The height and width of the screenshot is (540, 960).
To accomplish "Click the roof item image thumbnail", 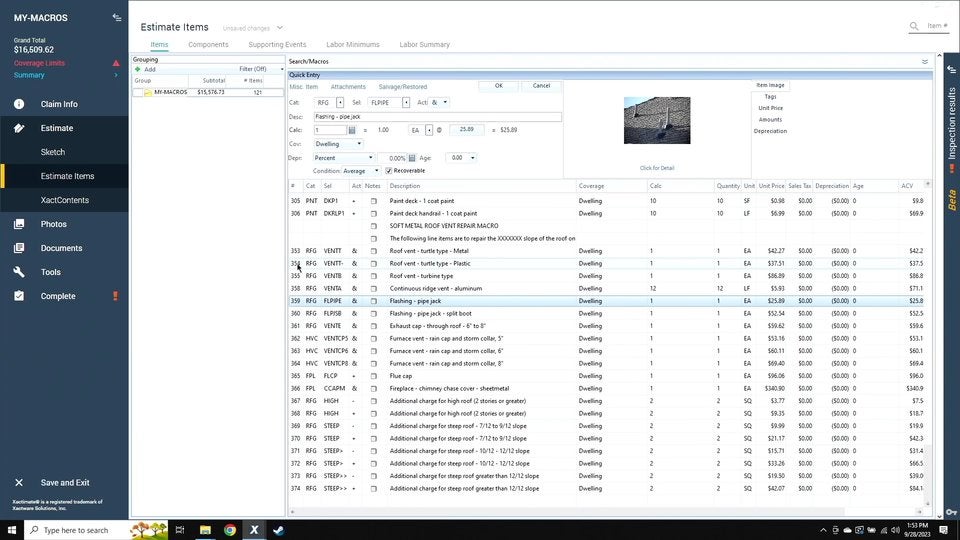I will pos(657,120).
